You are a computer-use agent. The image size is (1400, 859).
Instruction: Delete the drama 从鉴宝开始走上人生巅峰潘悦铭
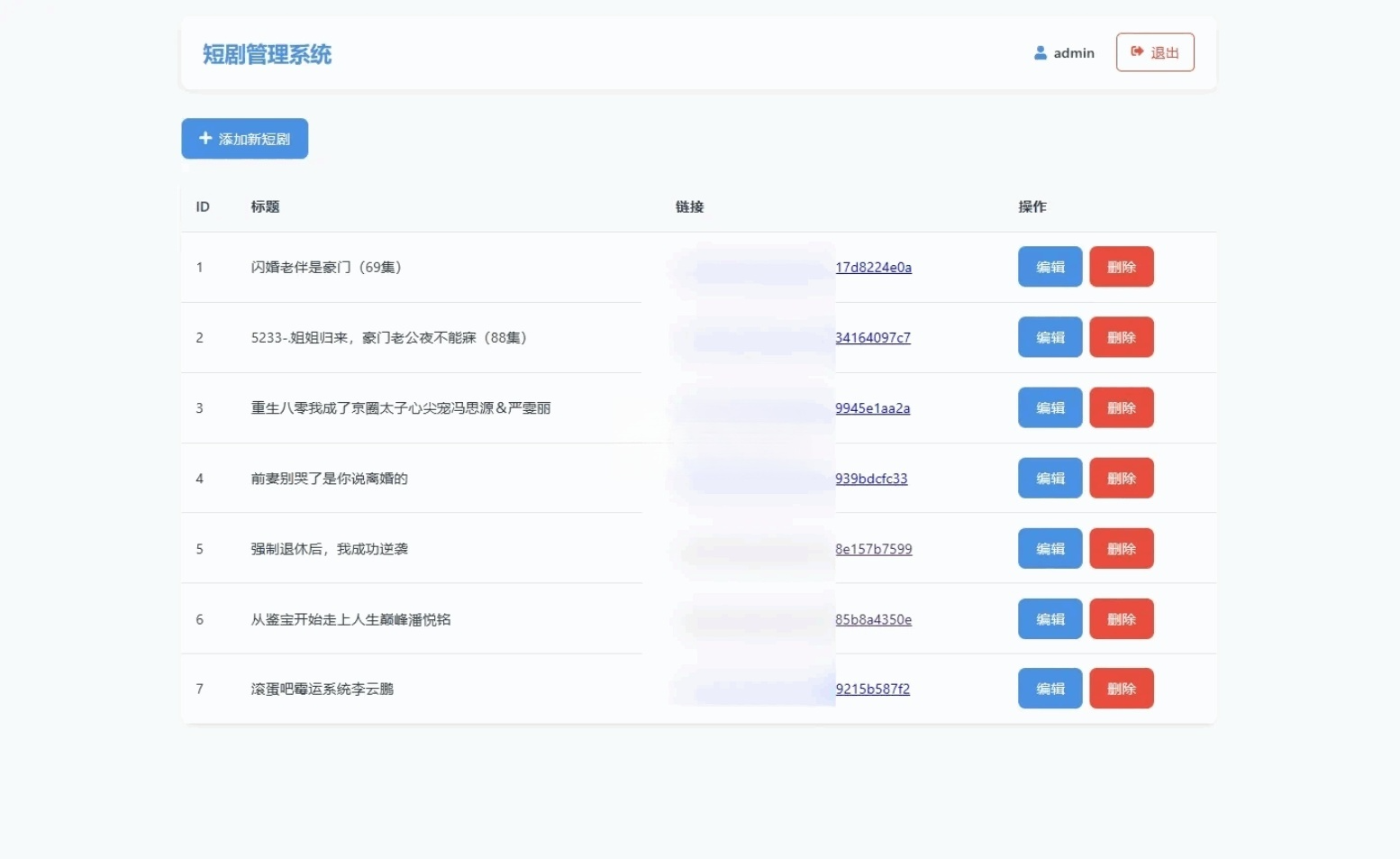point(1122,619)
